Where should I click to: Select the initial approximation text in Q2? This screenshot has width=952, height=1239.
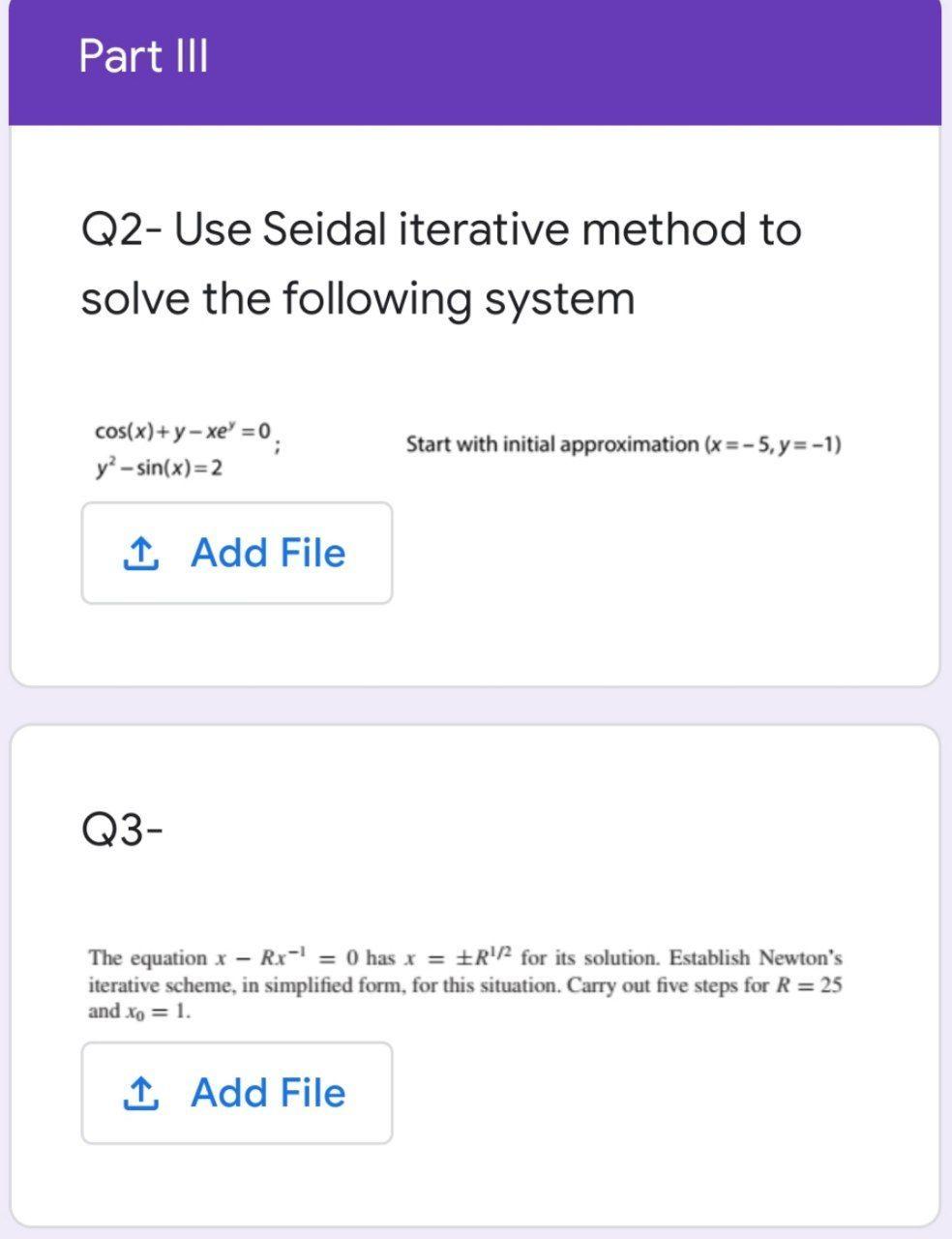[623, 443]
